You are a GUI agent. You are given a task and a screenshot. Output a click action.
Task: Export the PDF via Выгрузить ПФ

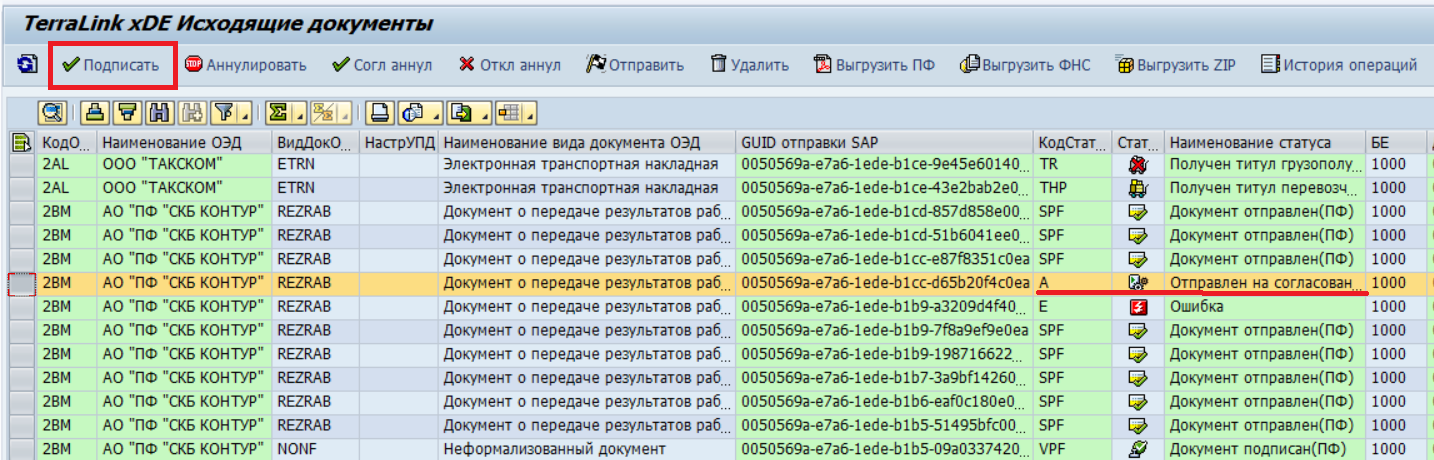pyautogui.click(x=874, y=66)
